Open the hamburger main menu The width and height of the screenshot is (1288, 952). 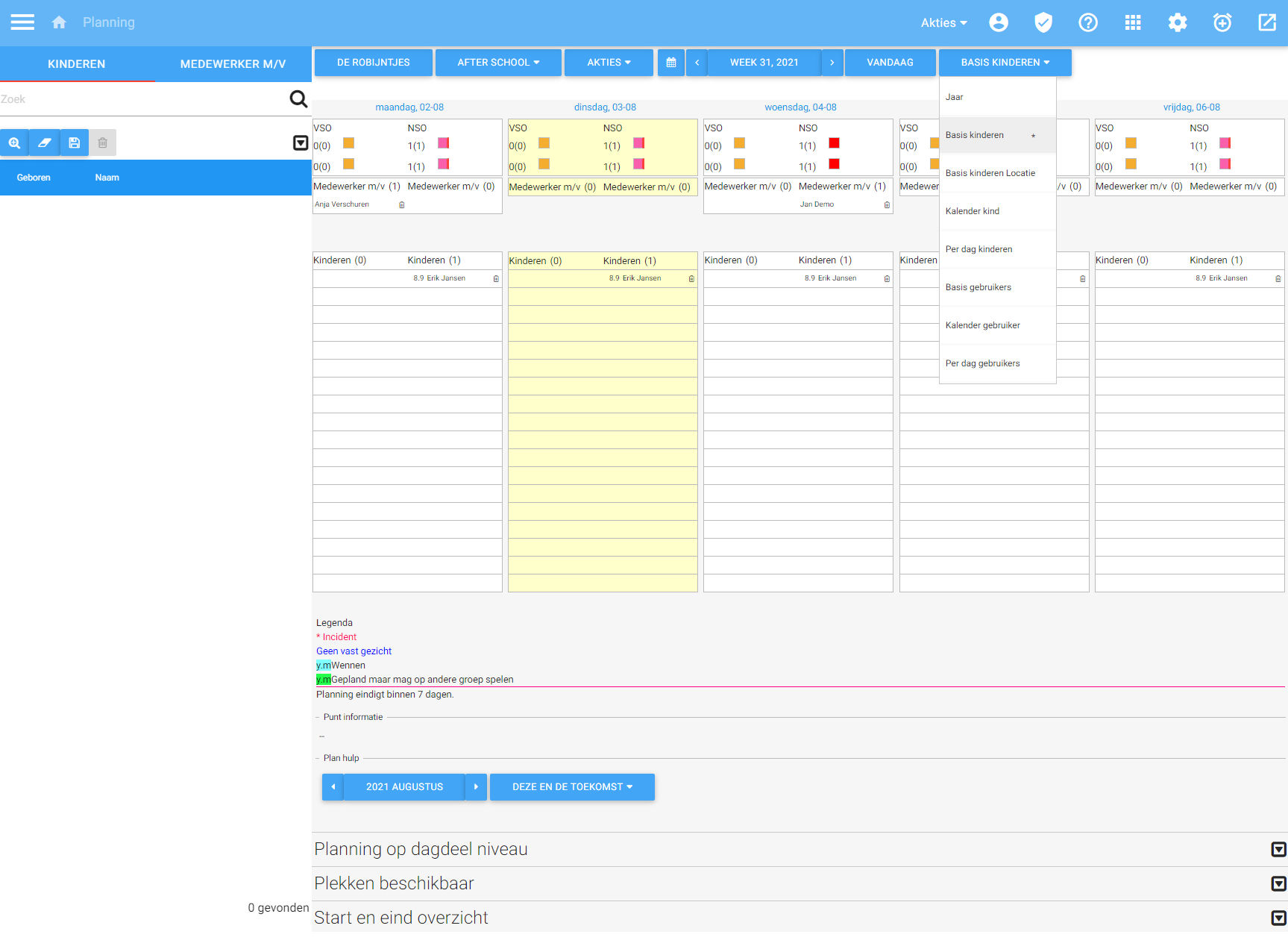(22, 22)
